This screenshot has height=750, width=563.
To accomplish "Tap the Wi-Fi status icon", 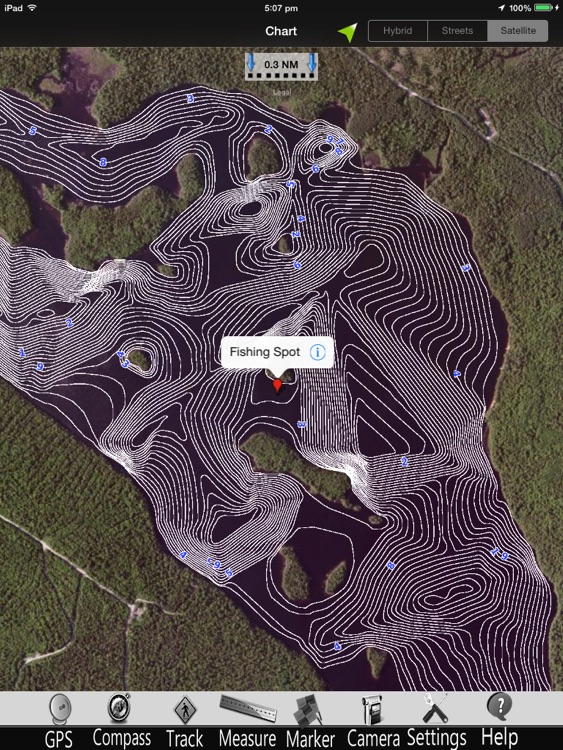I will pos(32,8).
